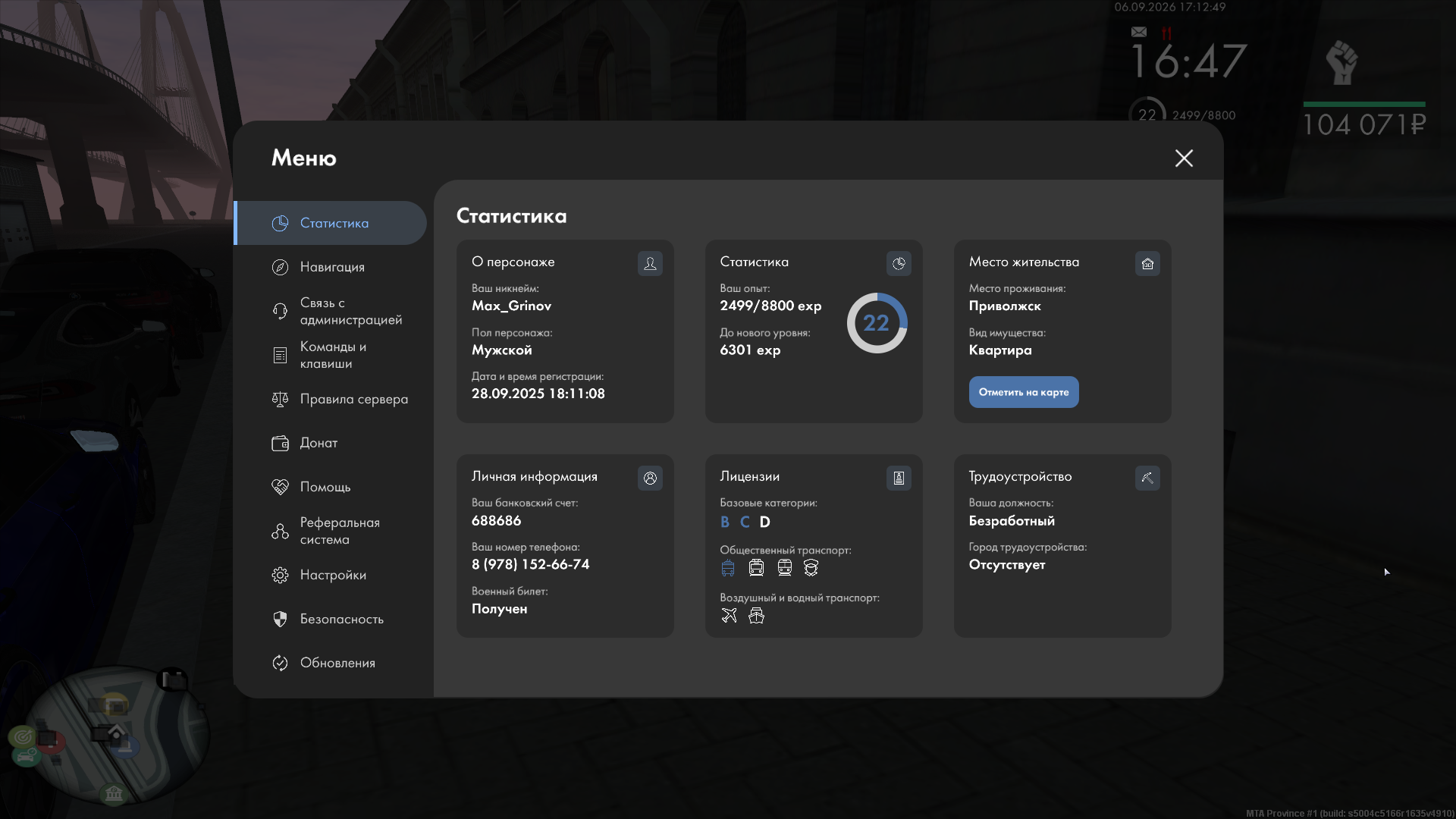Click the character profile icon in О персонаже card
Viewport: 1456px width, 819px height.
[x=650, y=263]
